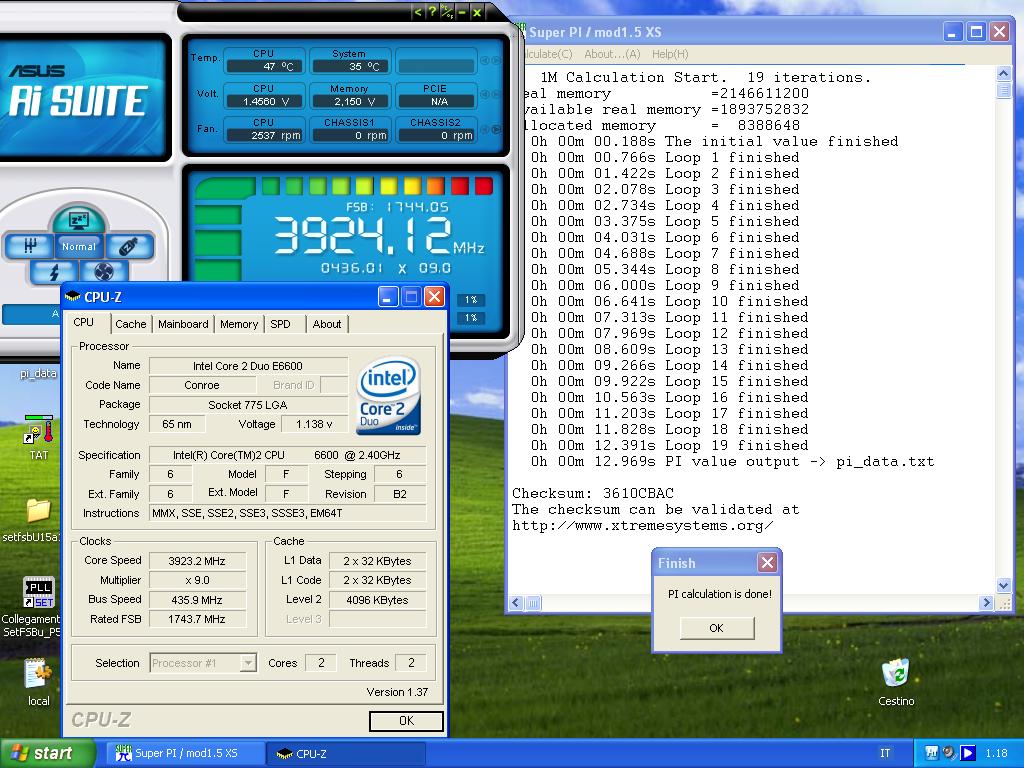Open the AI Gear shifter icon
Viewport: 1024px width, 768px height.
(x=29, y=246)
